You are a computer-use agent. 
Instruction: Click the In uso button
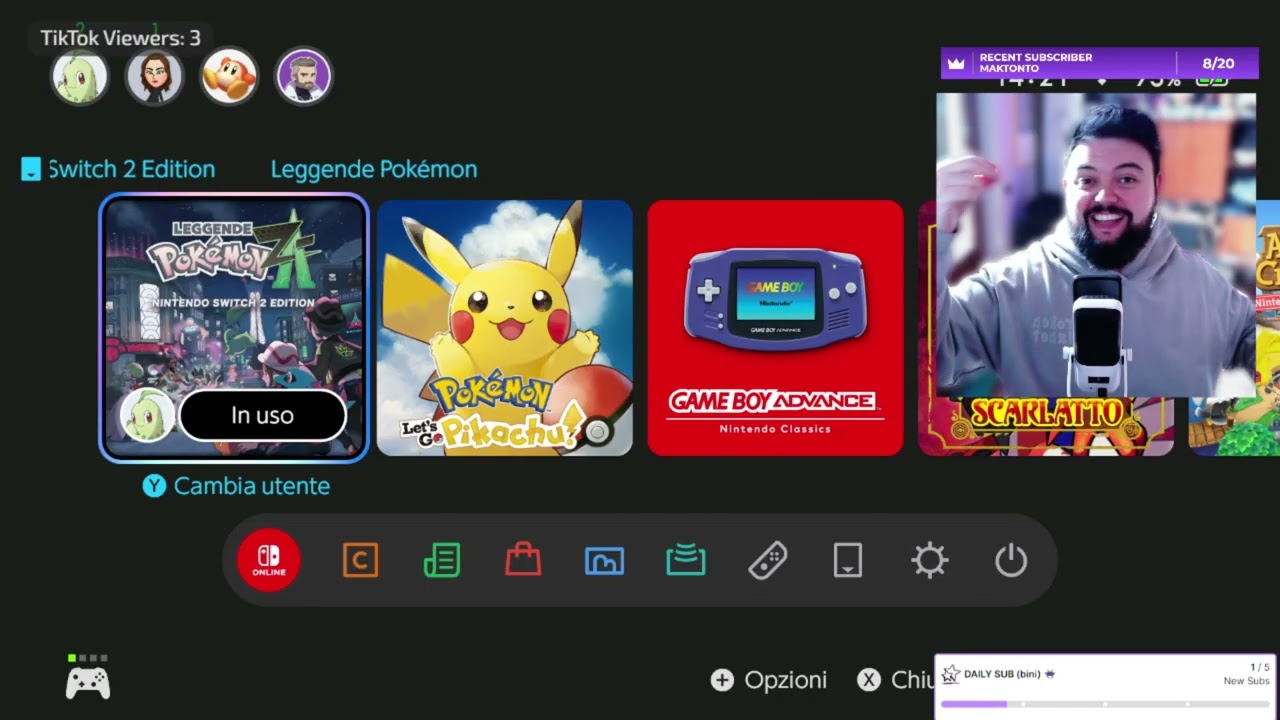click(262, 415)
